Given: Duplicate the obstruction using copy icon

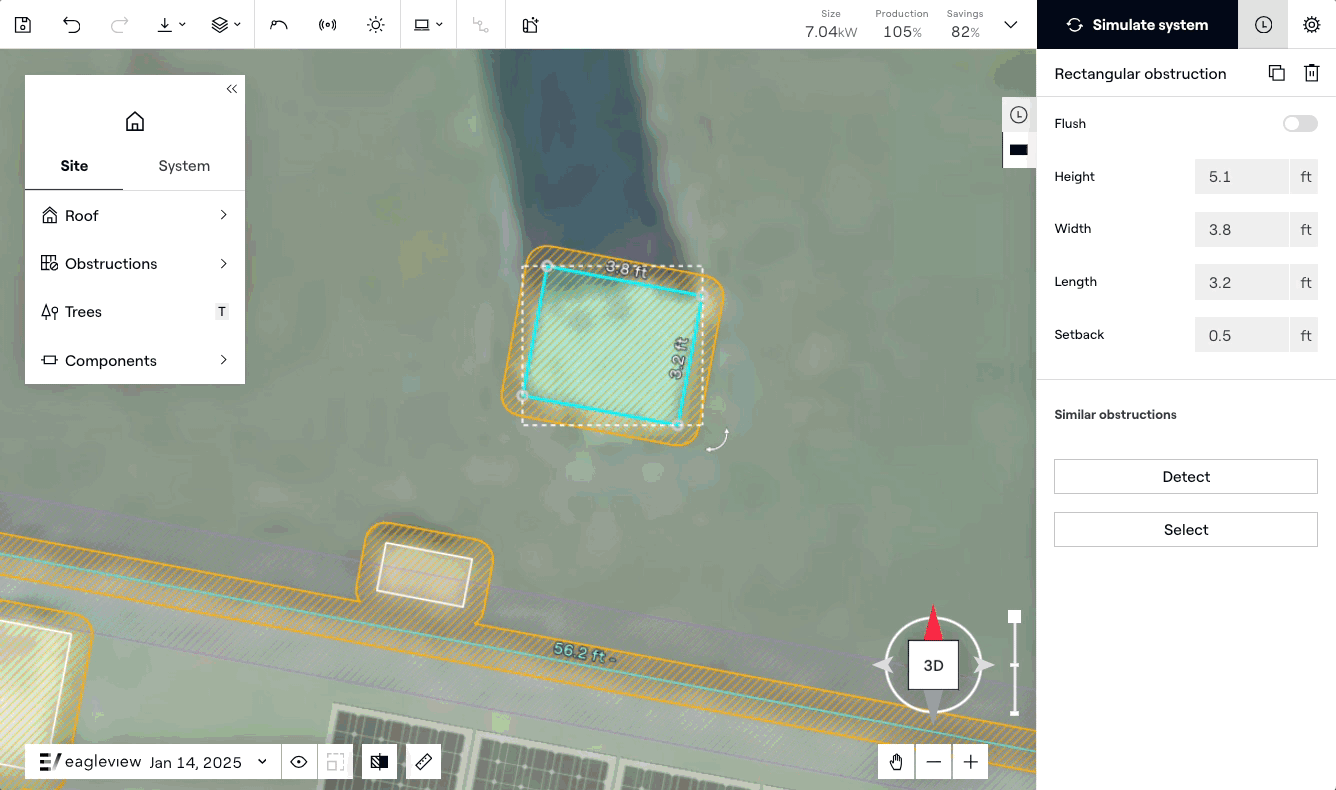Looking at the screenshot, I should (1276, 73).
